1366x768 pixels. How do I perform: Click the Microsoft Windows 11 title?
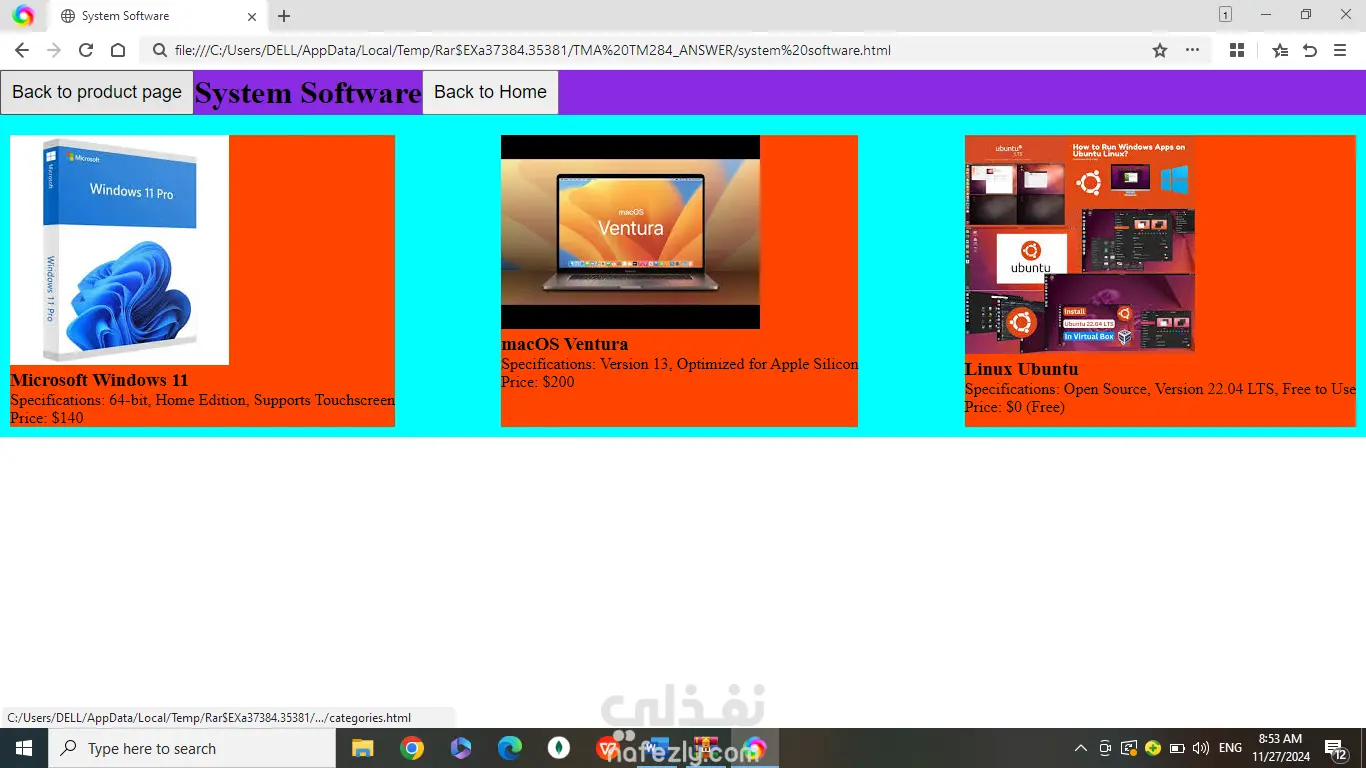pyautogui.click(x=99, y=380)
